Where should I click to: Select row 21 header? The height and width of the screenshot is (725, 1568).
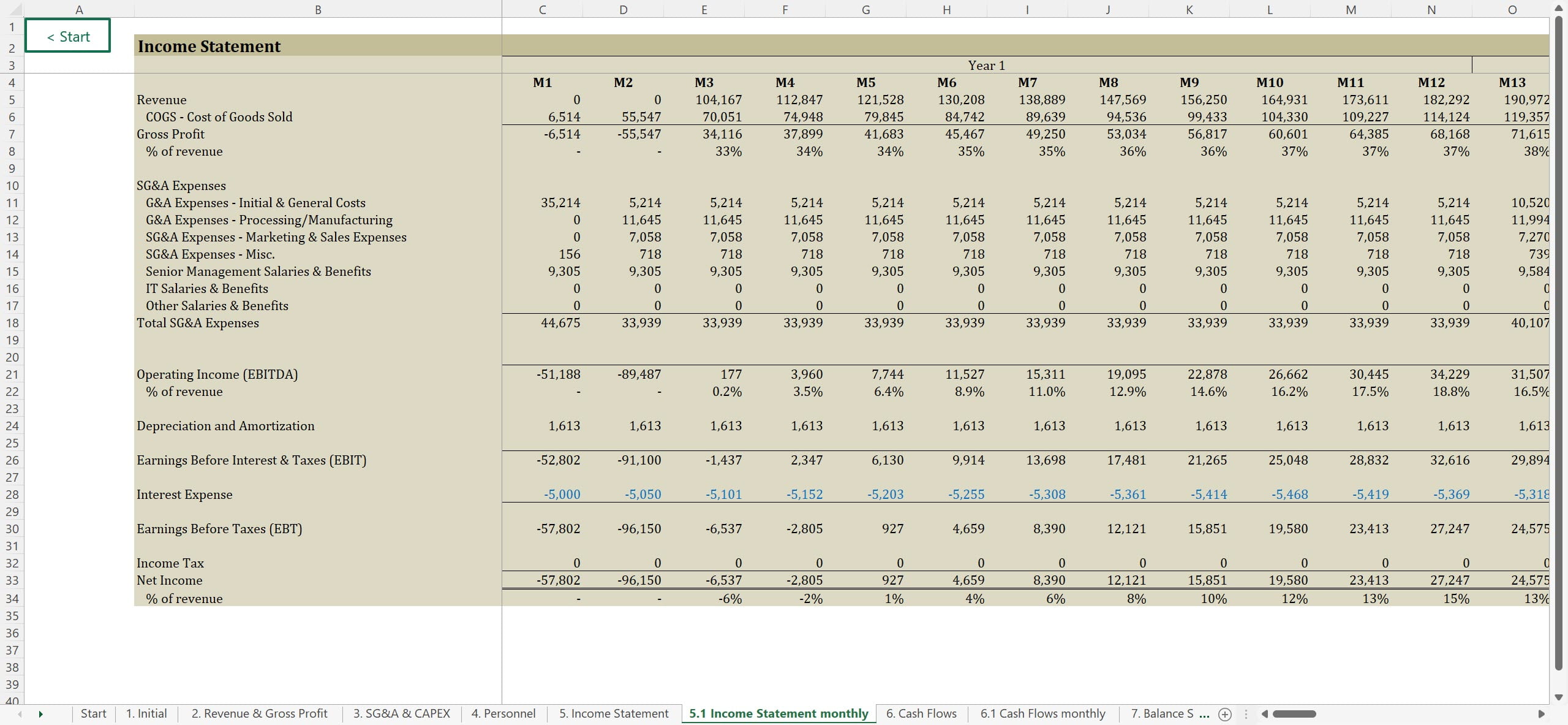tap(12, 374)
